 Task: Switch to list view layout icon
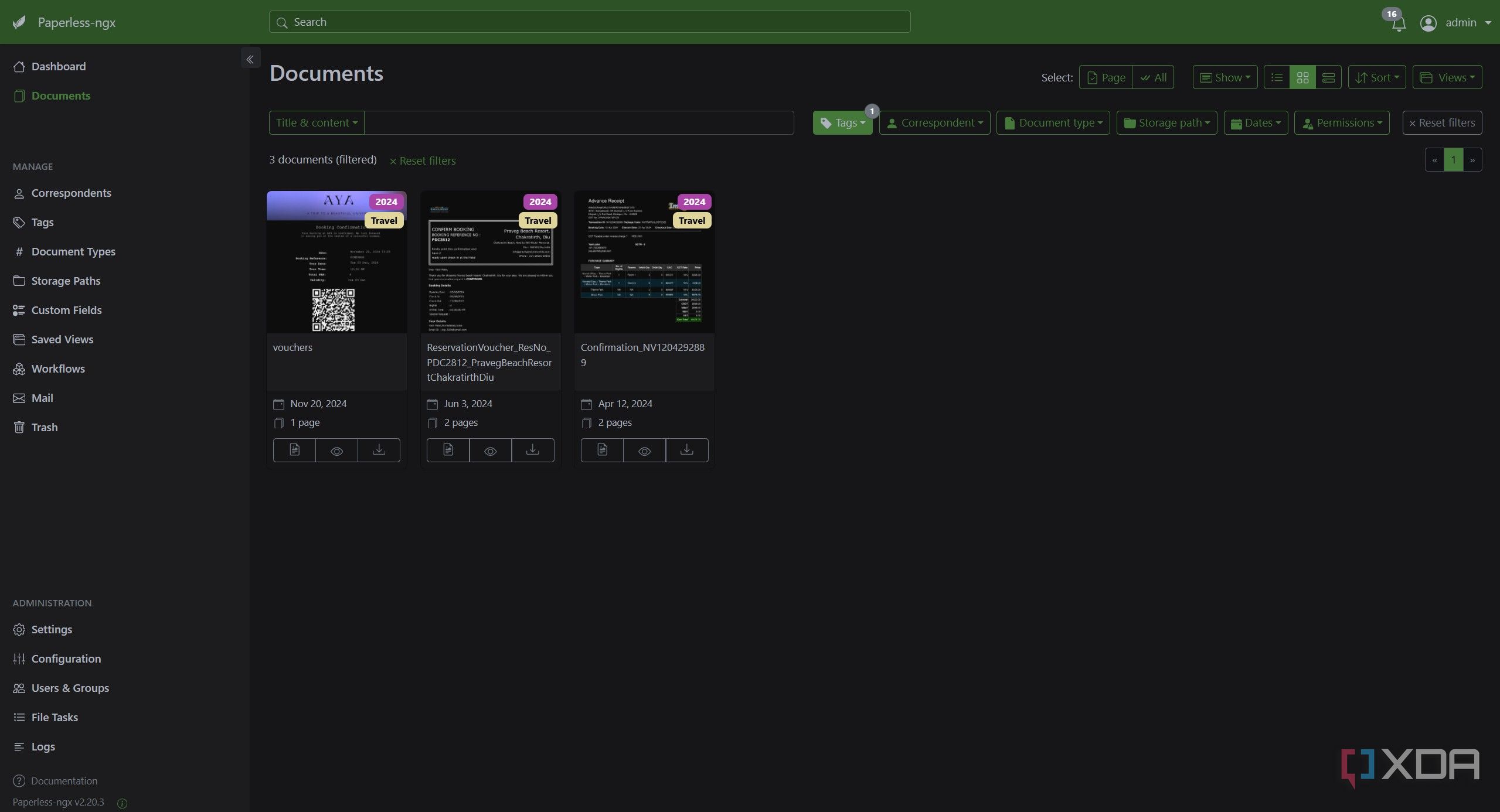point(1277,77)
